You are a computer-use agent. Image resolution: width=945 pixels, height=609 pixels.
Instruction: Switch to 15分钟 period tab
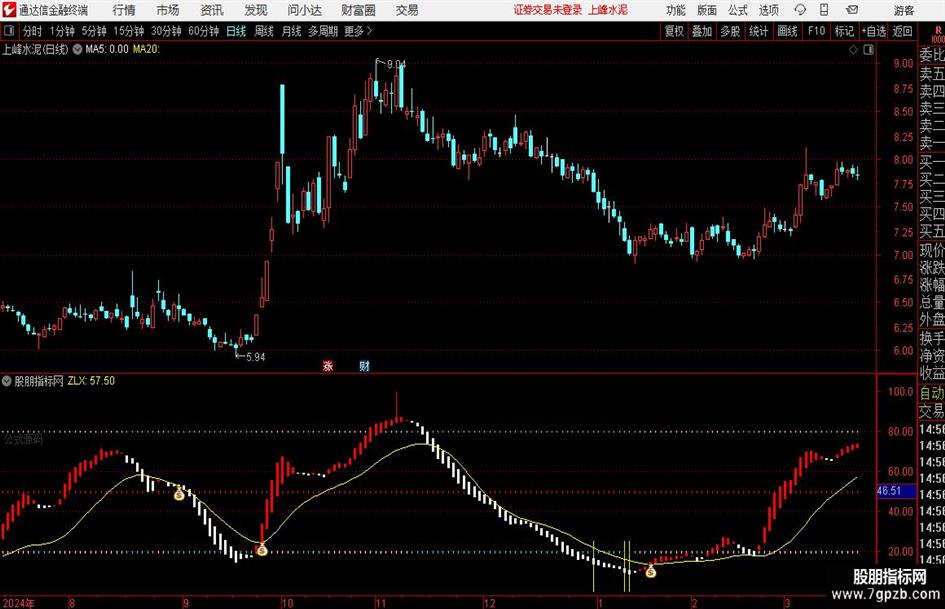click(129, 31)
